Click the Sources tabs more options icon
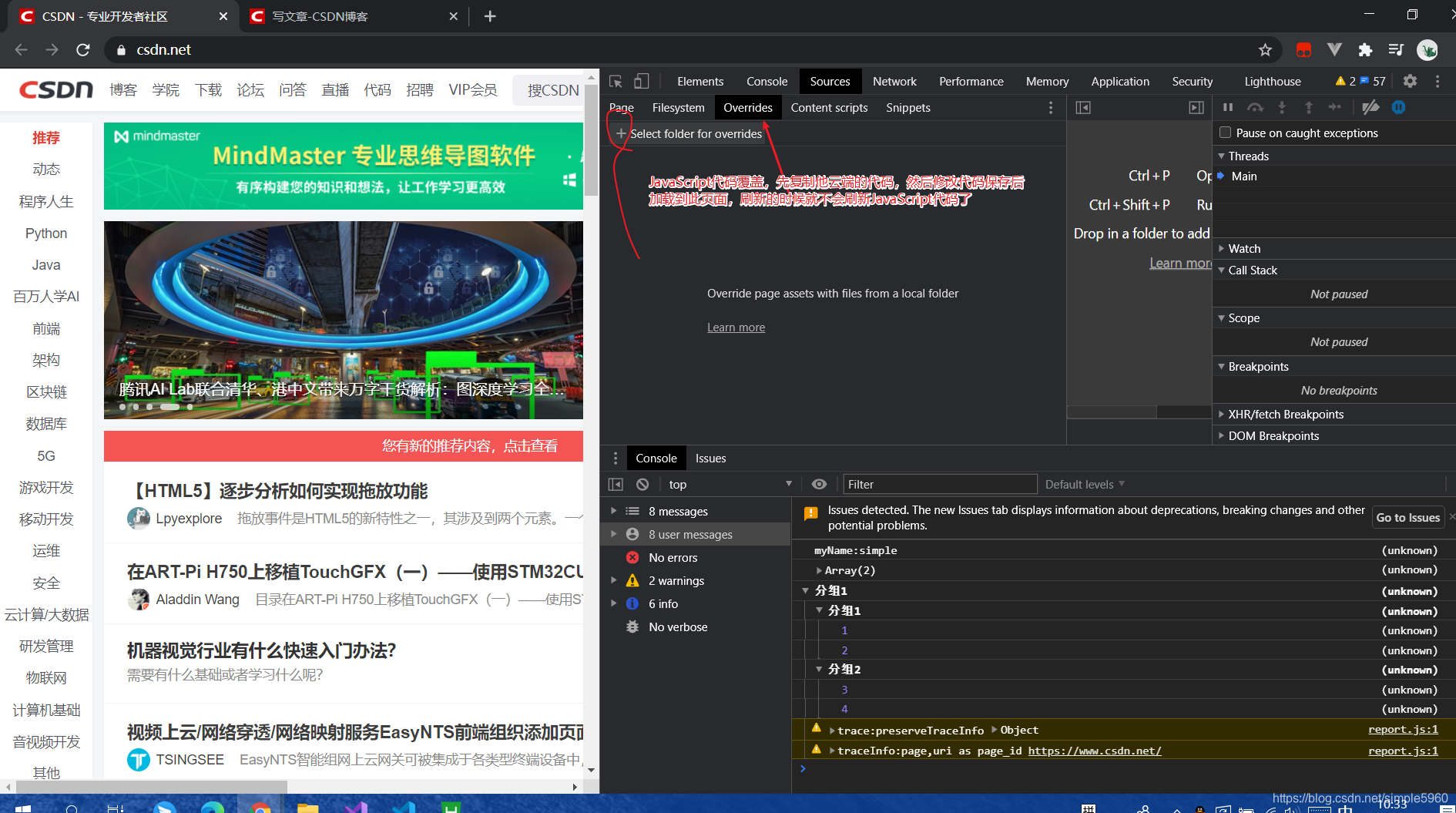1456x813 pixels. (x=1051, y=108)
